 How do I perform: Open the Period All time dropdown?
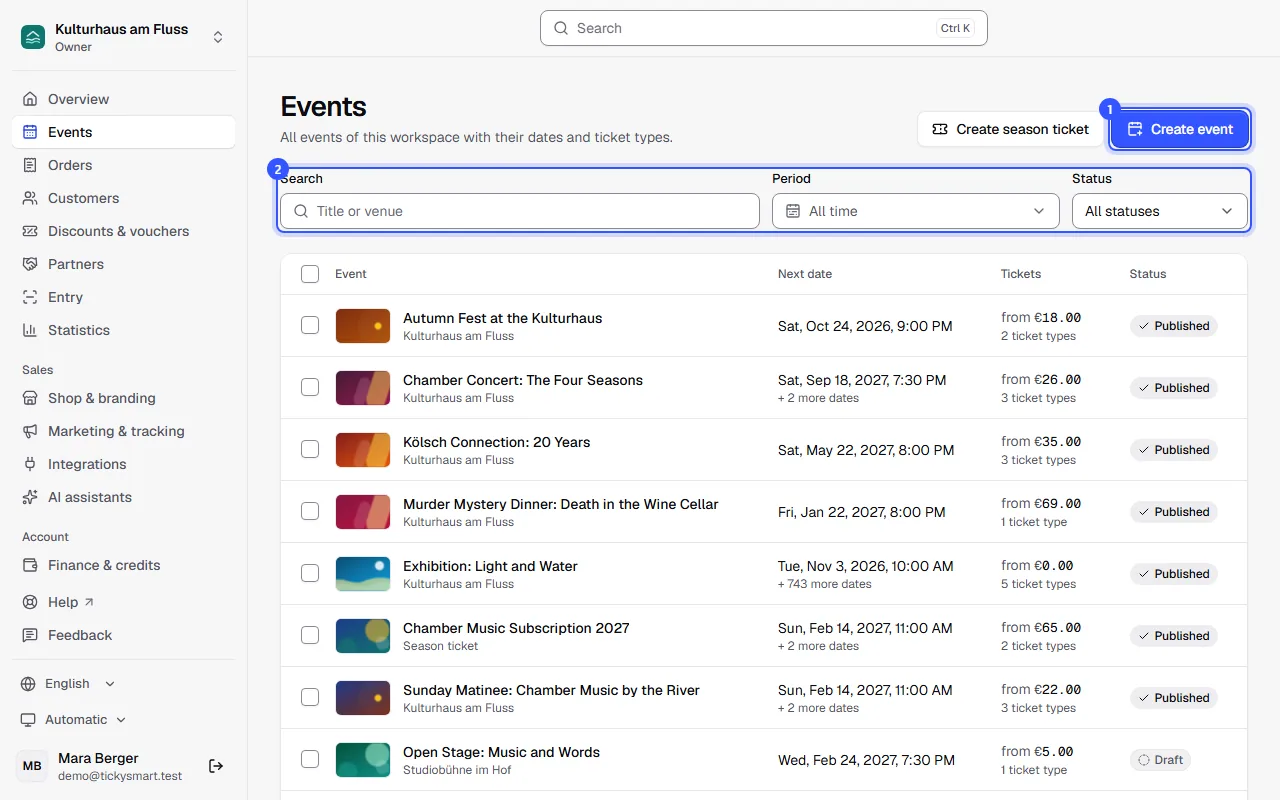[x=916, y=211]
